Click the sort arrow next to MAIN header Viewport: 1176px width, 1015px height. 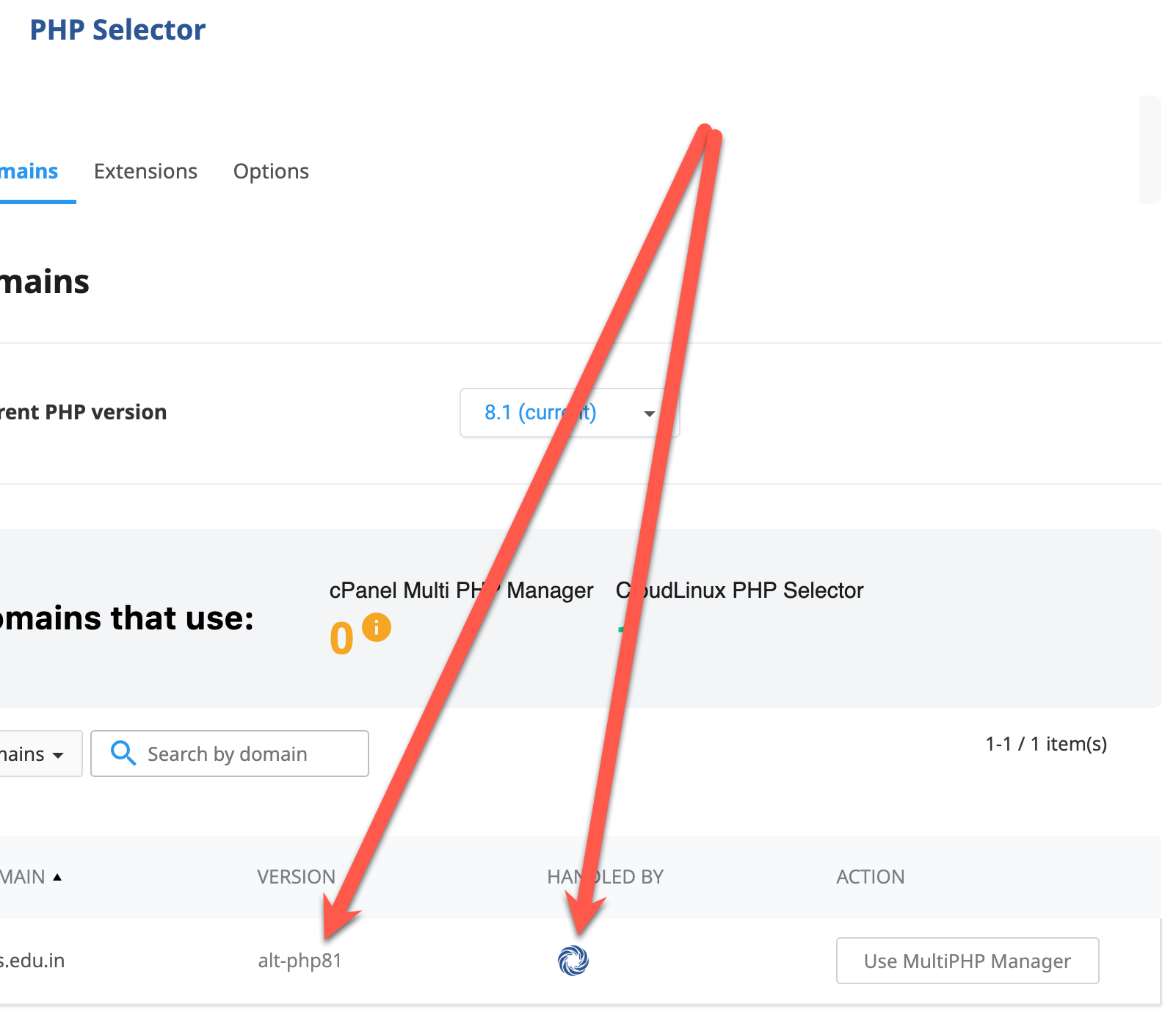(57, 877)
